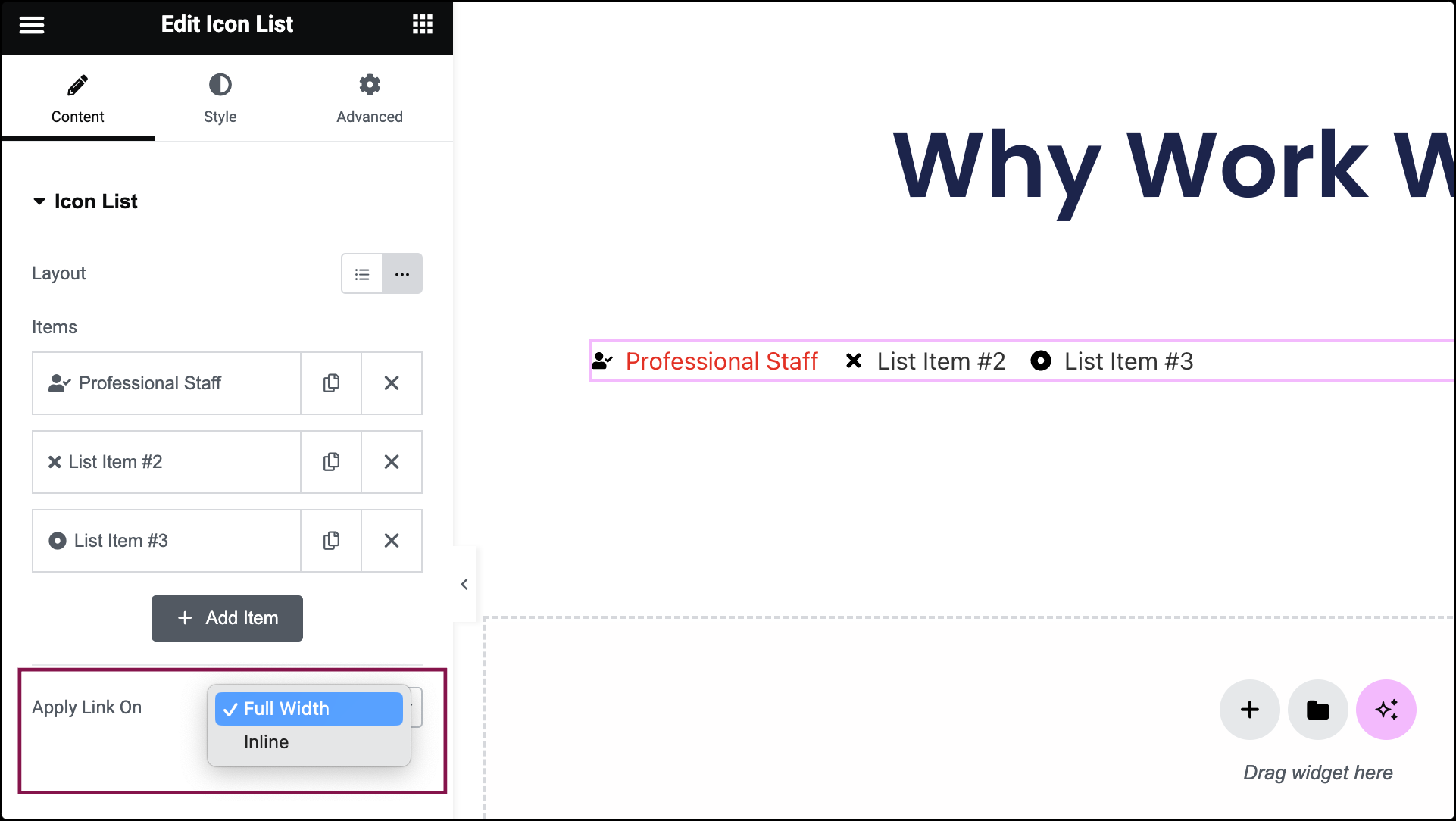
Task: Click the list layout icon
Action: click(x=362, y=274)
